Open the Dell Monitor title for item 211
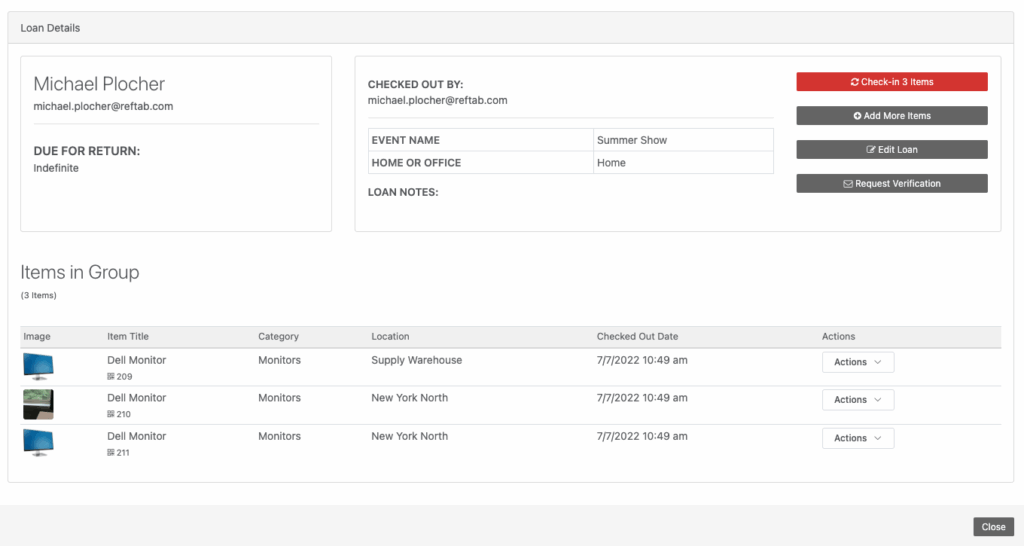 coord(136,436)
